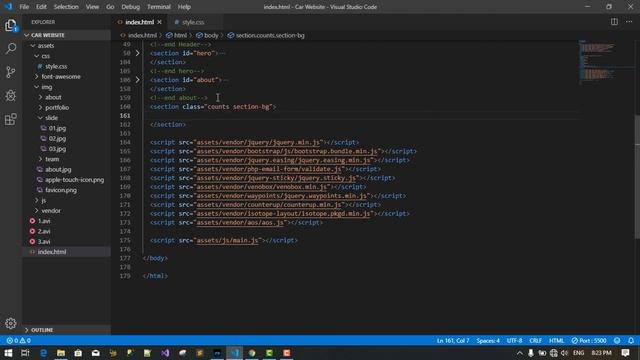Open the Selection menu

(66, 7)
